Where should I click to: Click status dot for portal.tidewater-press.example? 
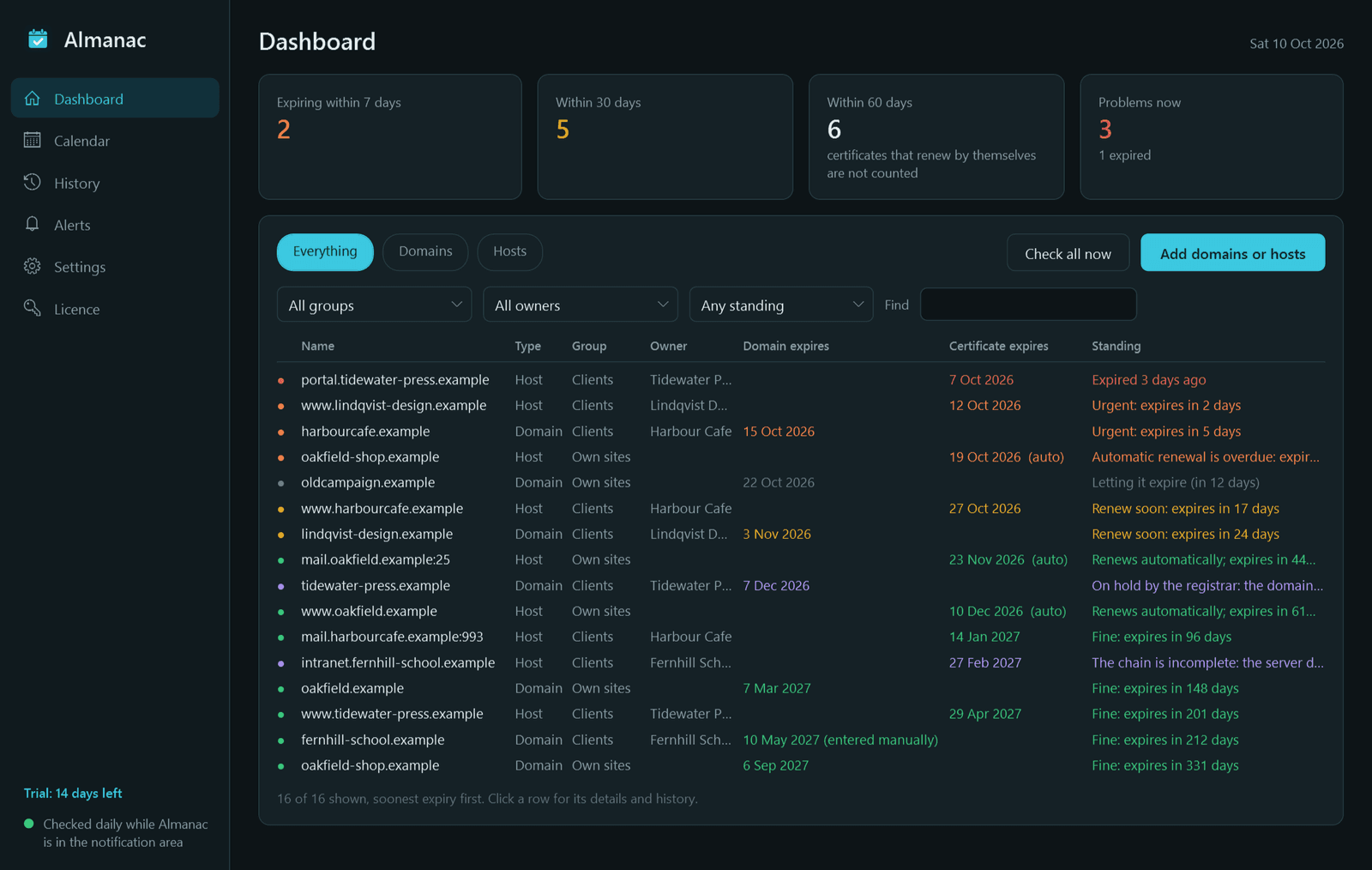pos(281,380)
